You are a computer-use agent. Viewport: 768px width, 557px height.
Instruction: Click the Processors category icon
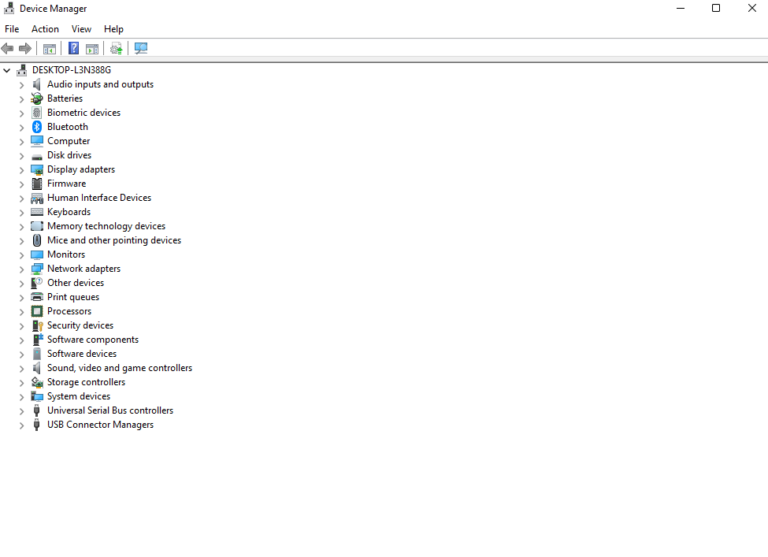pyautogui.click(x=37, y=311)
